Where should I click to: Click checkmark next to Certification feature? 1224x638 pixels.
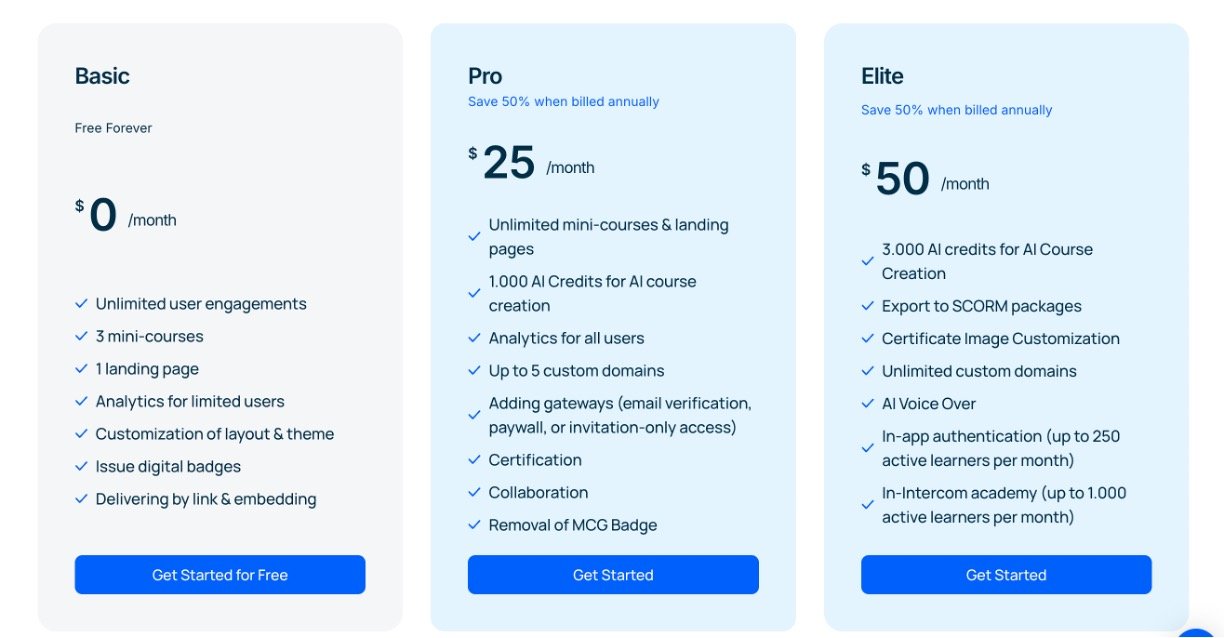pos(474,460)
